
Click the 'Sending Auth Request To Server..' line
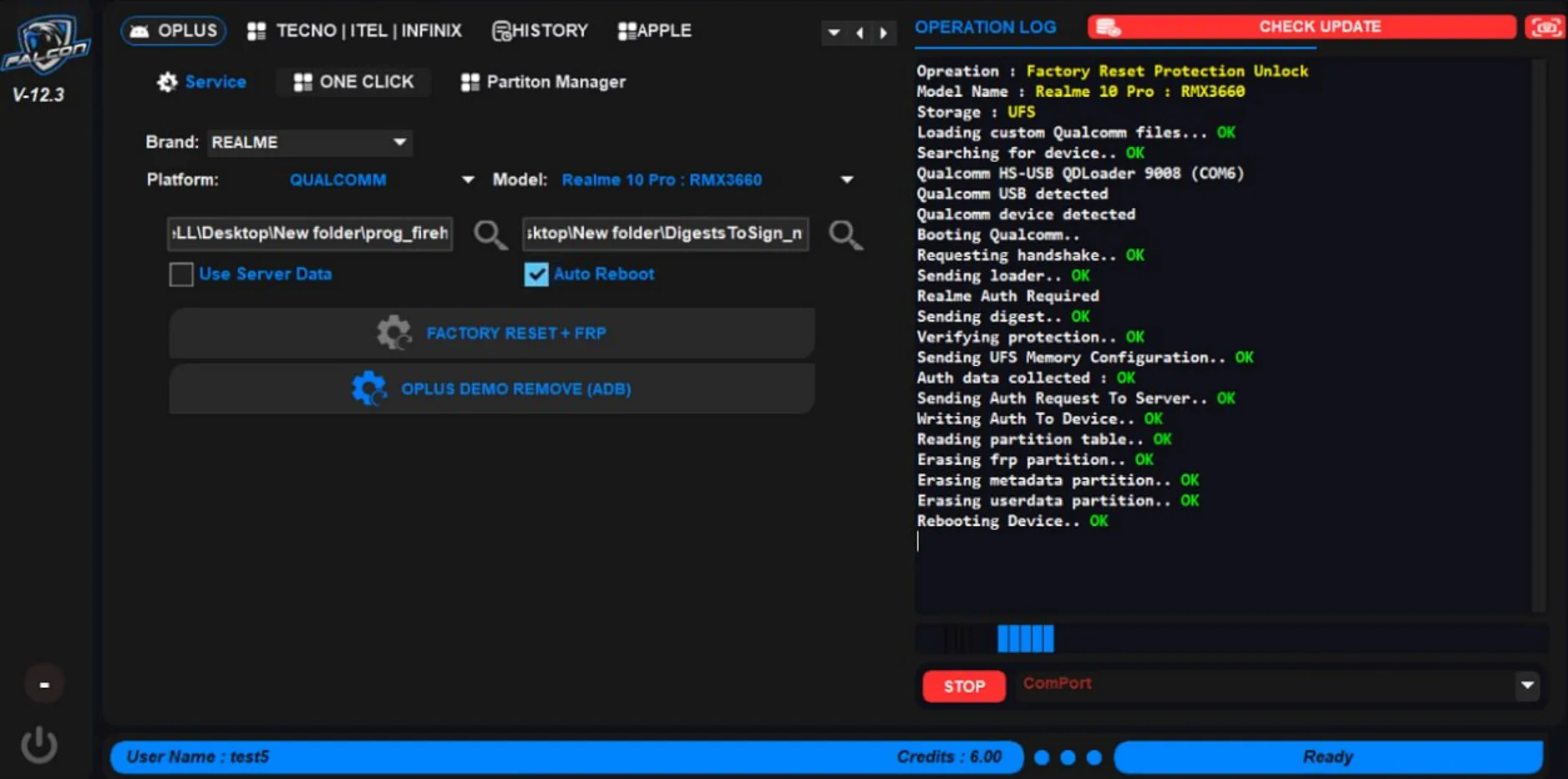click(x=1076, y=398)
